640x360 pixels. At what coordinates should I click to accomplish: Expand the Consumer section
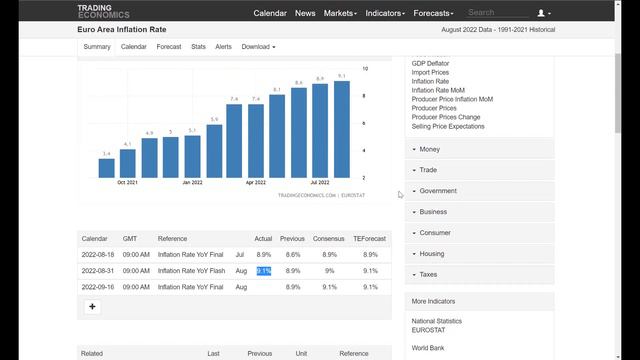(480, 233)
